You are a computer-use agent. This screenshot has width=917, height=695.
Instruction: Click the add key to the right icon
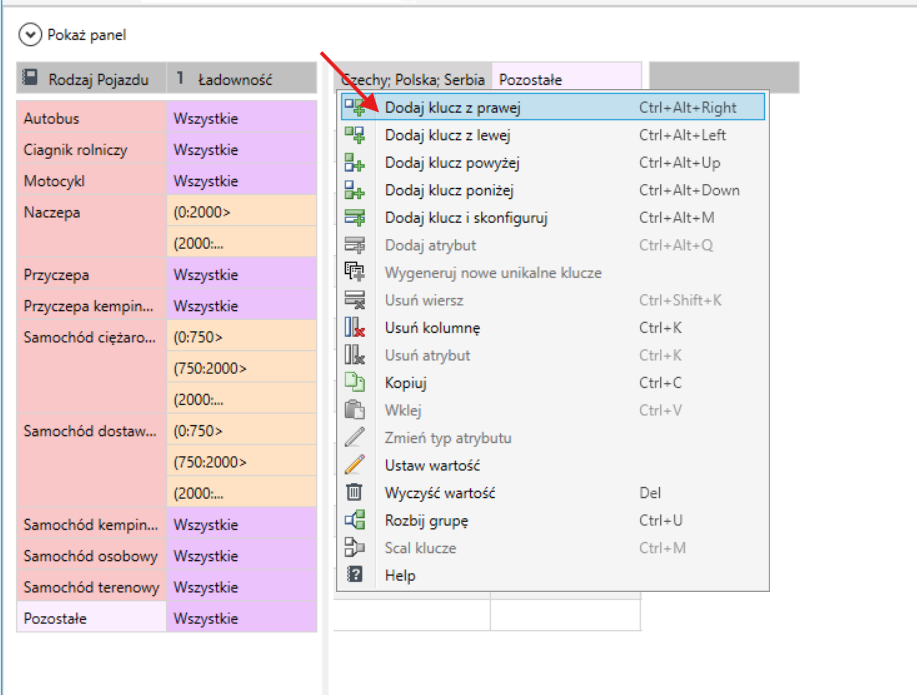[x=354, y=107]
